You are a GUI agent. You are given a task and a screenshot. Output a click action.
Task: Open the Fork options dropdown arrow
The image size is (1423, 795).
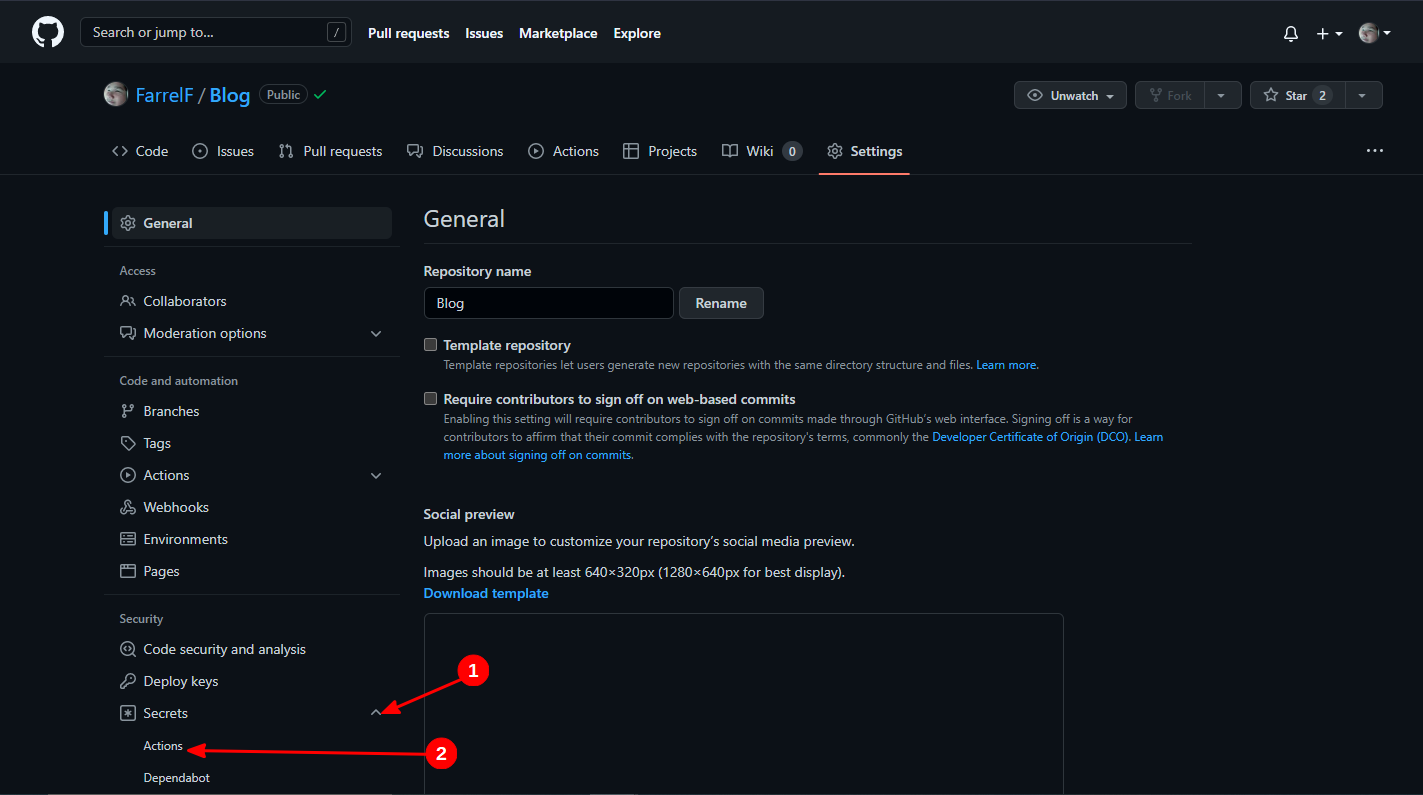(x=1222, y=95)
